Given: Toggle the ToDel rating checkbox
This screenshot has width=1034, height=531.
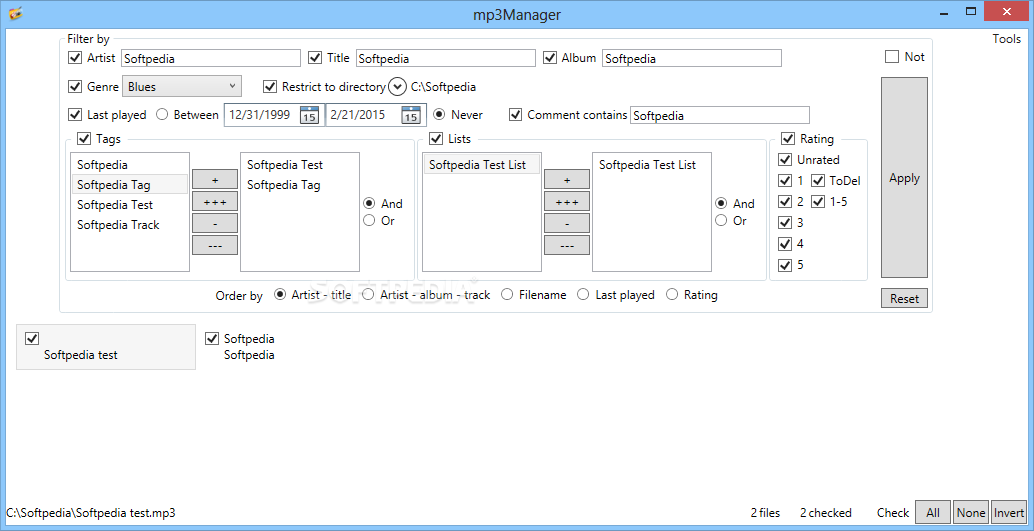Looking at the screenshot, I should click(x=818, y=181).
